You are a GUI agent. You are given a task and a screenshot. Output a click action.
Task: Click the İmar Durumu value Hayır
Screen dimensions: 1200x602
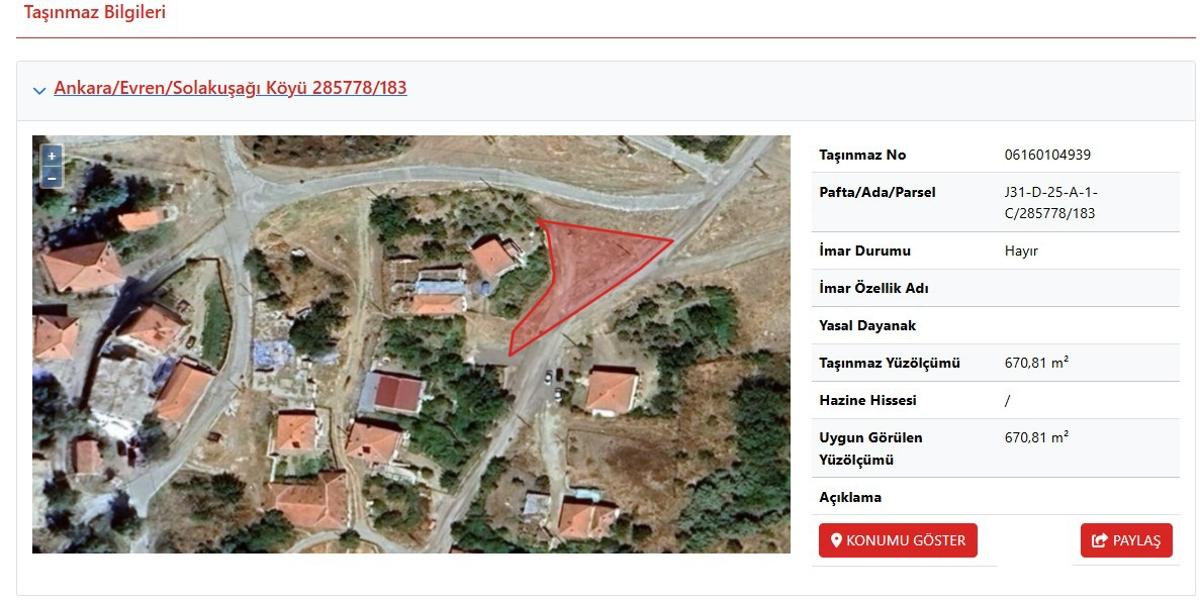point(1021,251)
